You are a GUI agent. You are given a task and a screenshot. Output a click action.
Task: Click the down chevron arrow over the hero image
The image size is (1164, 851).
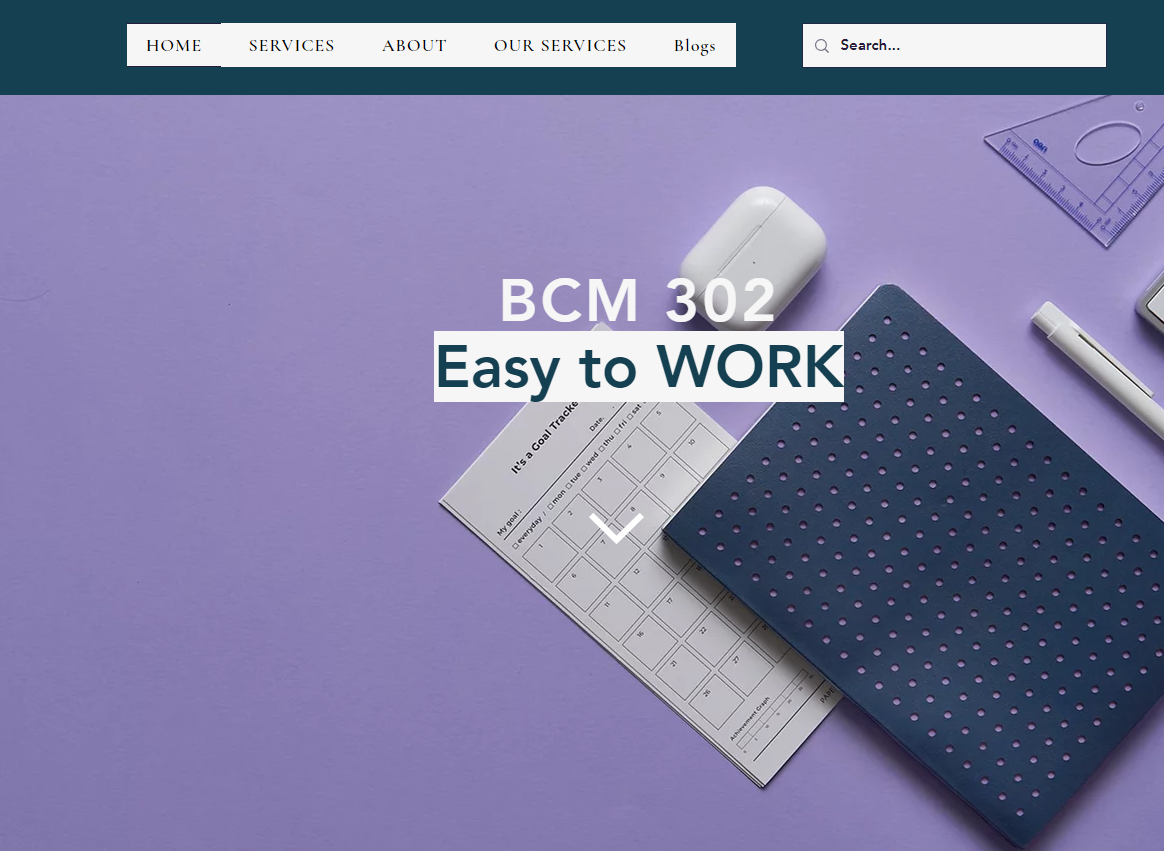[616, 528]
